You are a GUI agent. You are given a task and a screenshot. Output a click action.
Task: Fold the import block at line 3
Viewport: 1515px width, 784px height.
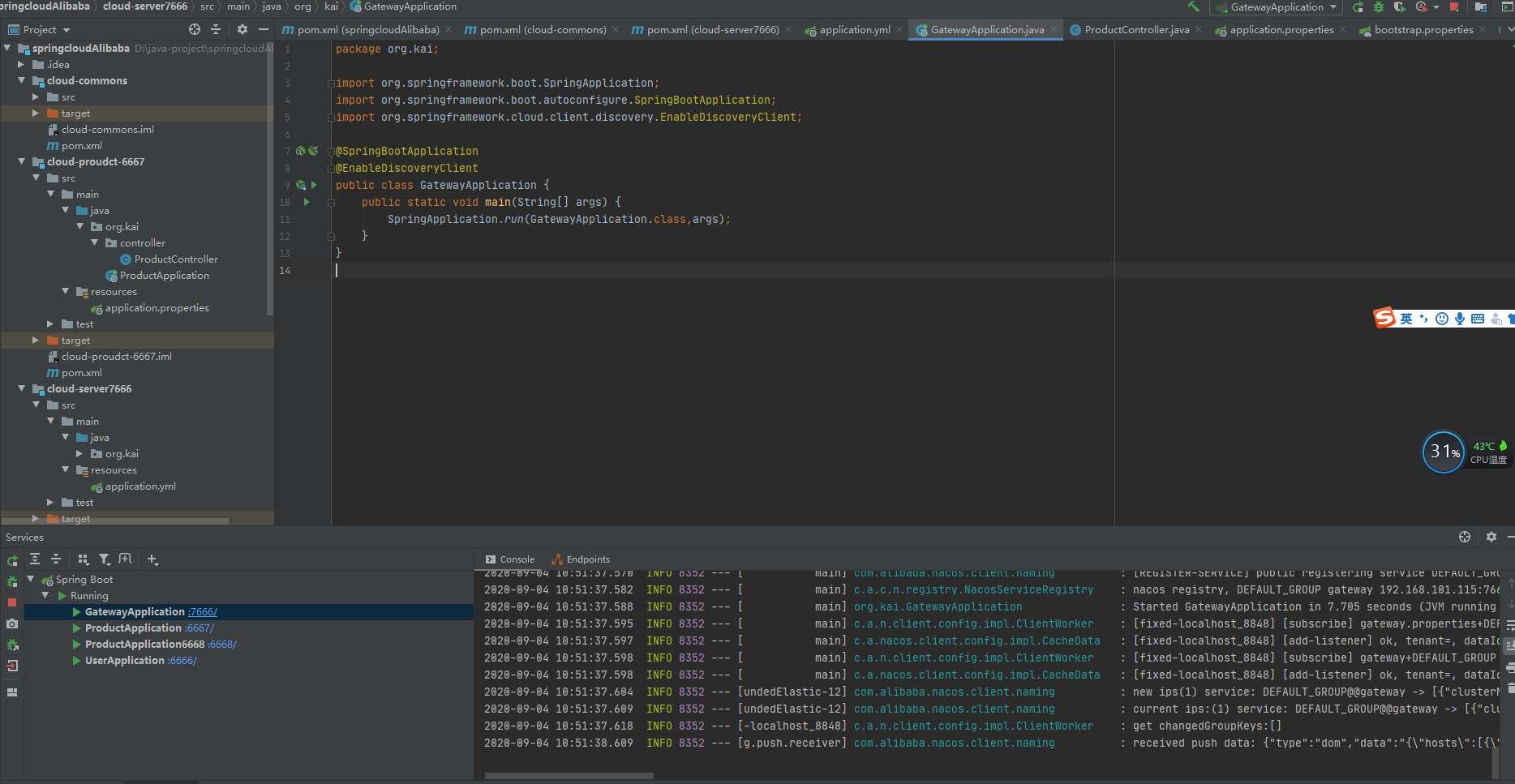point(331,84)
